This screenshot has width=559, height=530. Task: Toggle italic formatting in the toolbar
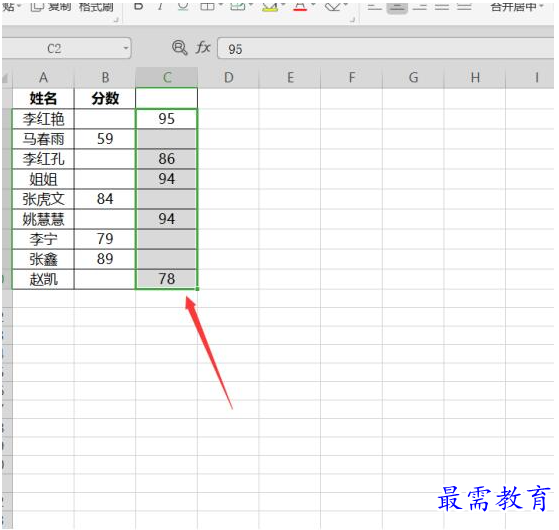tap(160, 6)
